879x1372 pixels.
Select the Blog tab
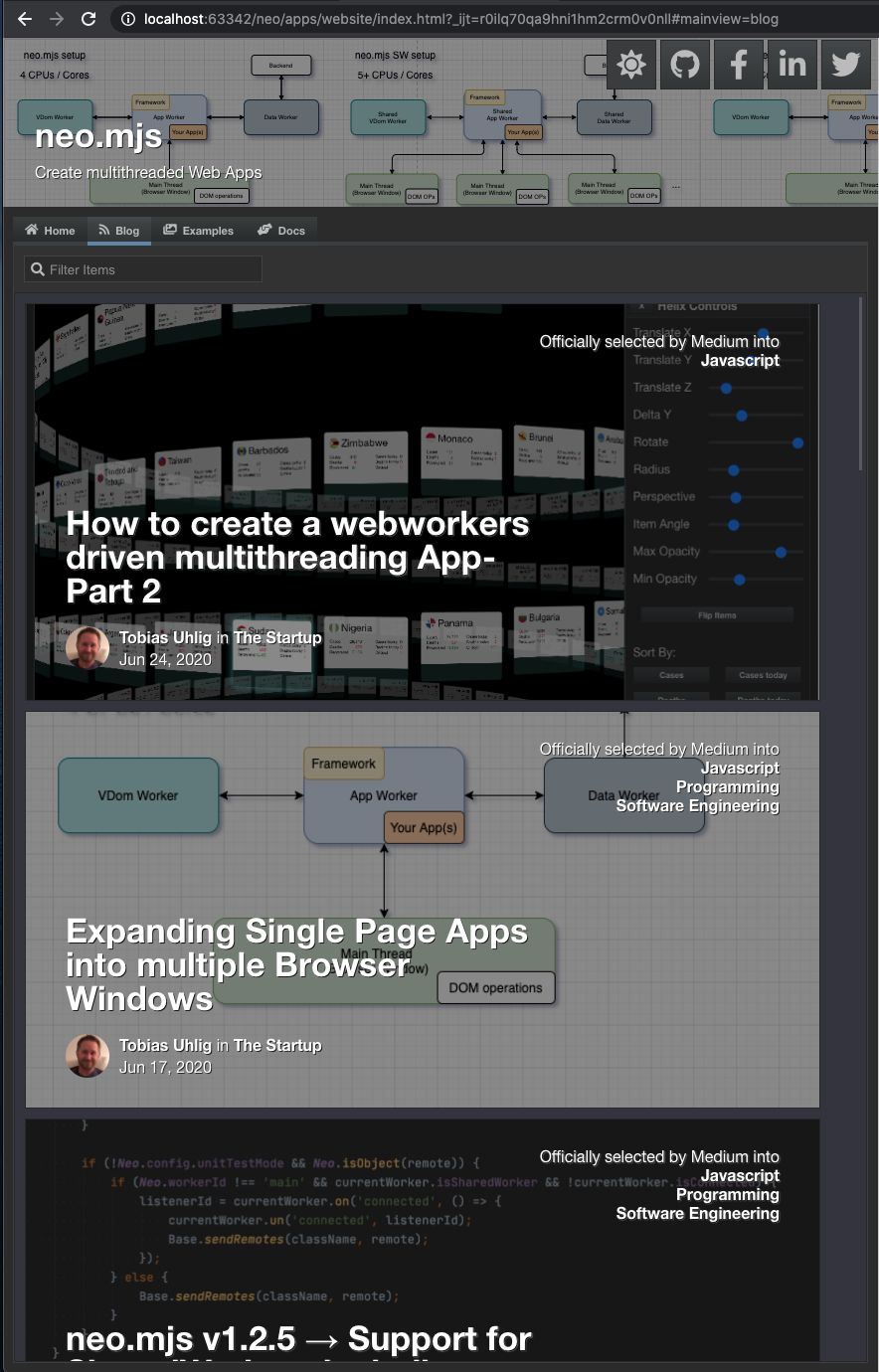coord(118,231)
